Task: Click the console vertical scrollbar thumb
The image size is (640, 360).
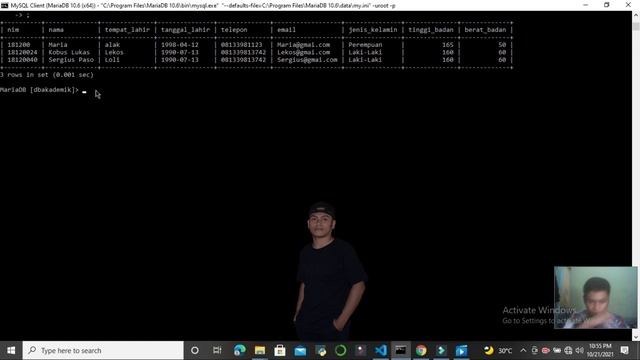Action: (636, 27)
